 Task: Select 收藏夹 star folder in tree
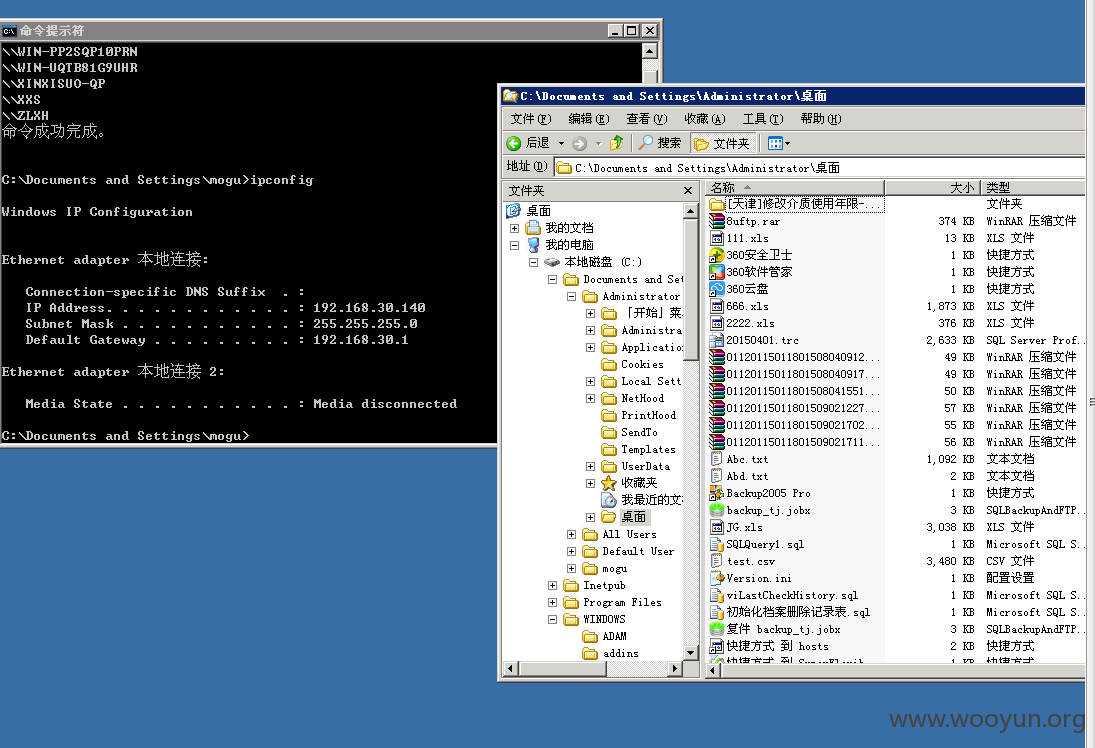[629, 483]
